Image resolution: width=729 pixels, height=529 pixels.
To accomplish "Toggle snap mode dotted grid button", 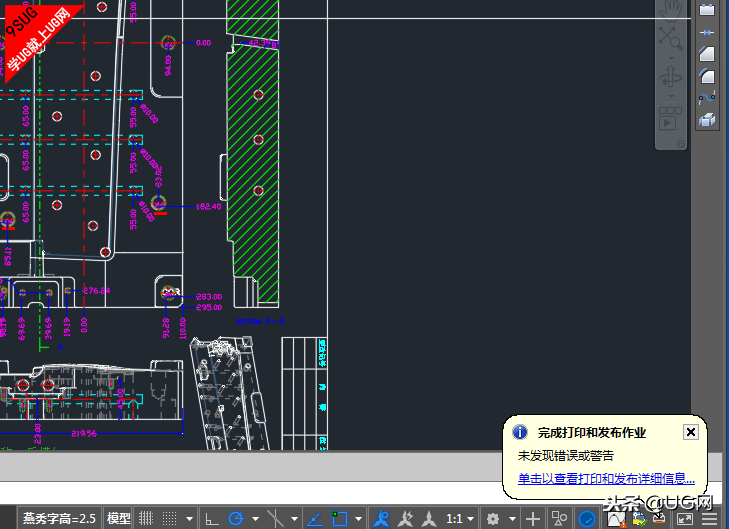I will 170,518.
